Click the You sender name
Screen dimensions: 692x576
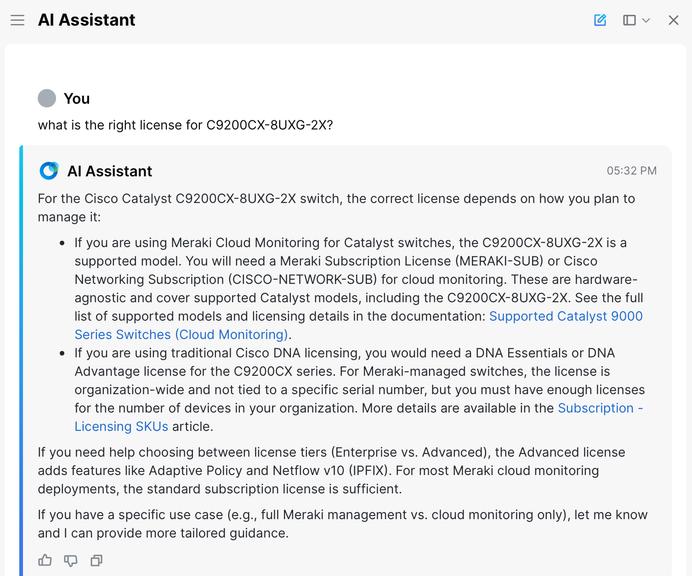[77, 98]
